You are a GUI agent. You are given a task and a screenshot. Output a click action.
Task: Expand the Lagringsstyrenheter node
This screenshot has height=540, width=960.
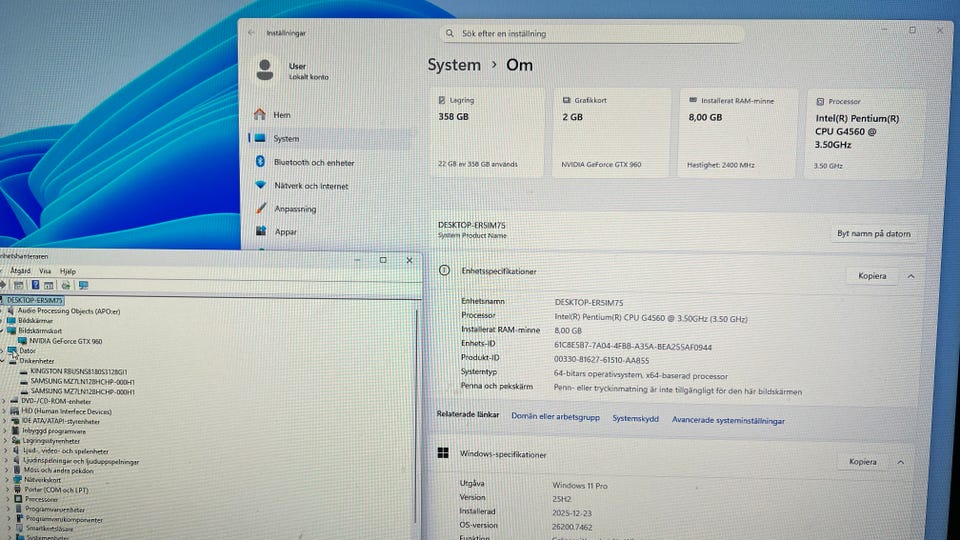coord(6,441)
